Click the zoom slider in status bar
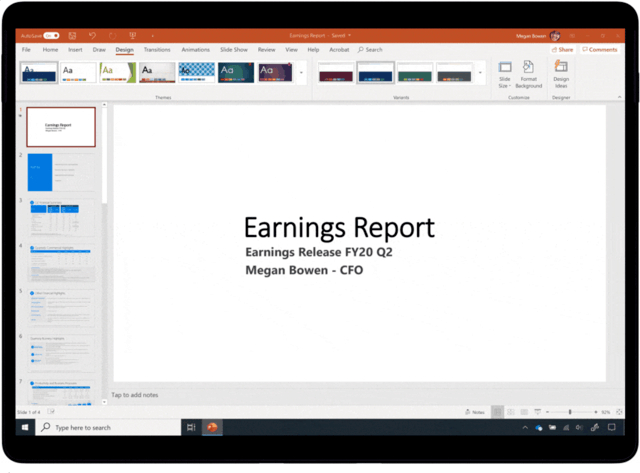Screen dimensions: 640x473 pos(570,412)
